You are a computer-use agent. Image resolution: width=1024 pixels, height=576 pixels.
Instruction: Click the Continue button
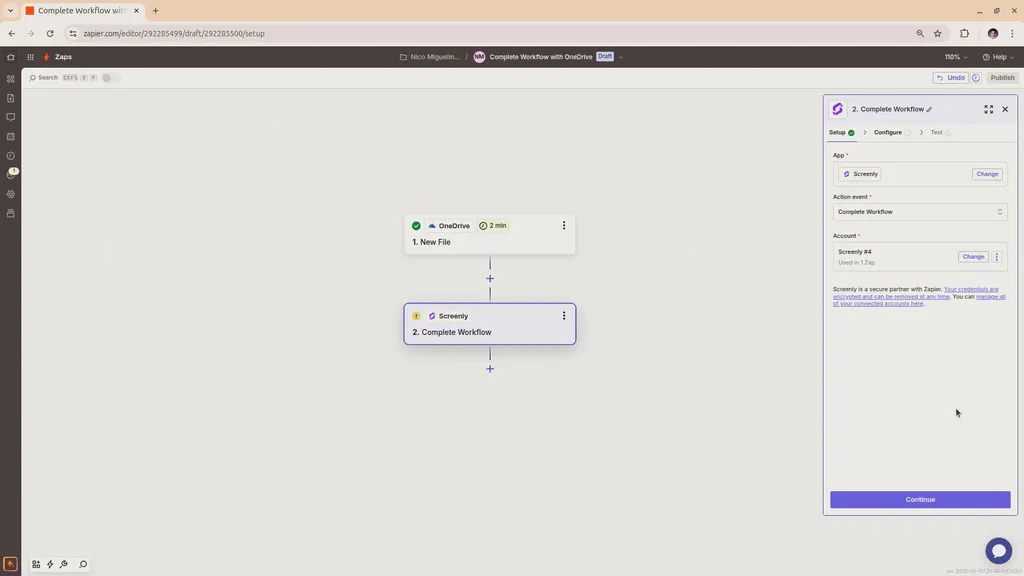(x=919, y=499)
